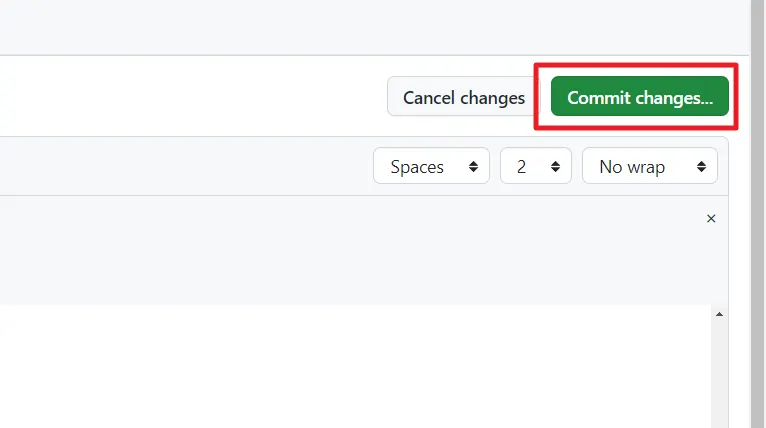Click the empty editor toolbar left of Spaces
This screenshot has width=766, height=428.
pyautogui.click(x=180, y=167)
